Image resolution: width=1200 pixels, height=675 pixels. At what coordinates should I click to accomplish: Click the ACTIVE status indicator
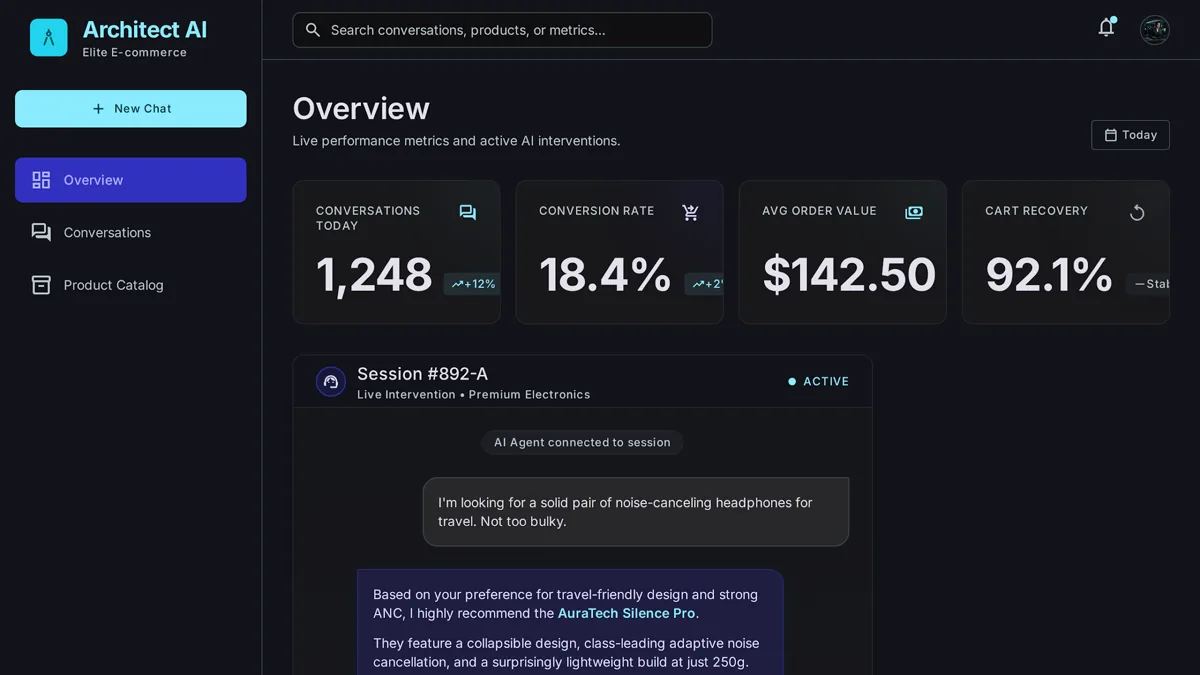818,382
